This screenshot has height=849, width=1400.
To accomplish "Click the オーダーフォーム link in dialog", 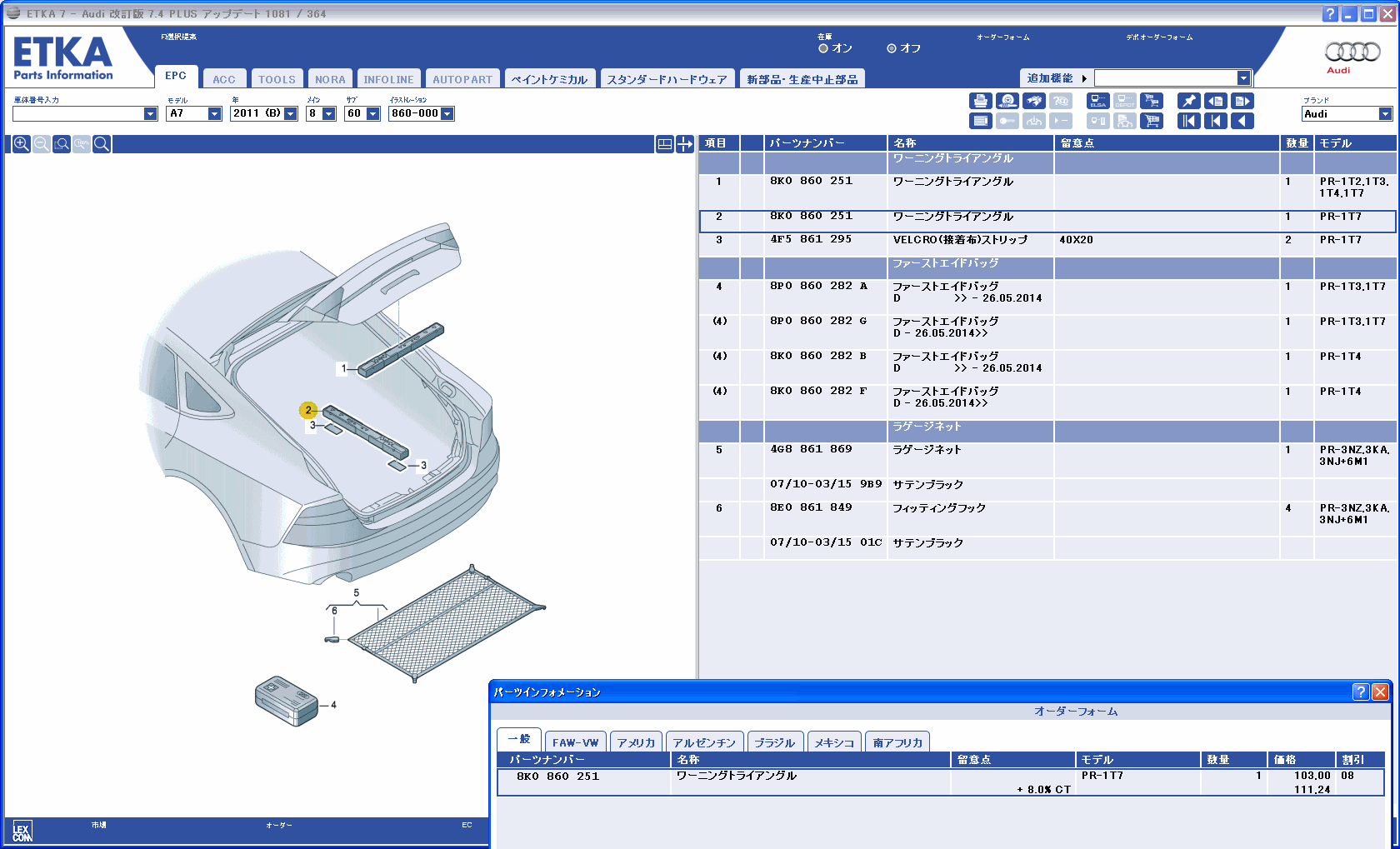I will 1076,712.
